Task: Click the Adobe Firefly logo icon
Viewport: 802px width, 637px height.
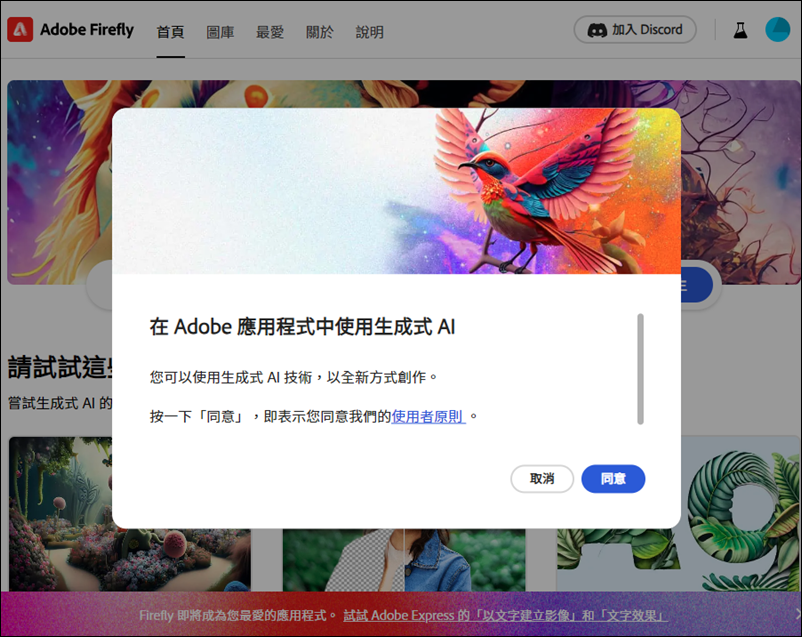Action: (x=20, y=30)
